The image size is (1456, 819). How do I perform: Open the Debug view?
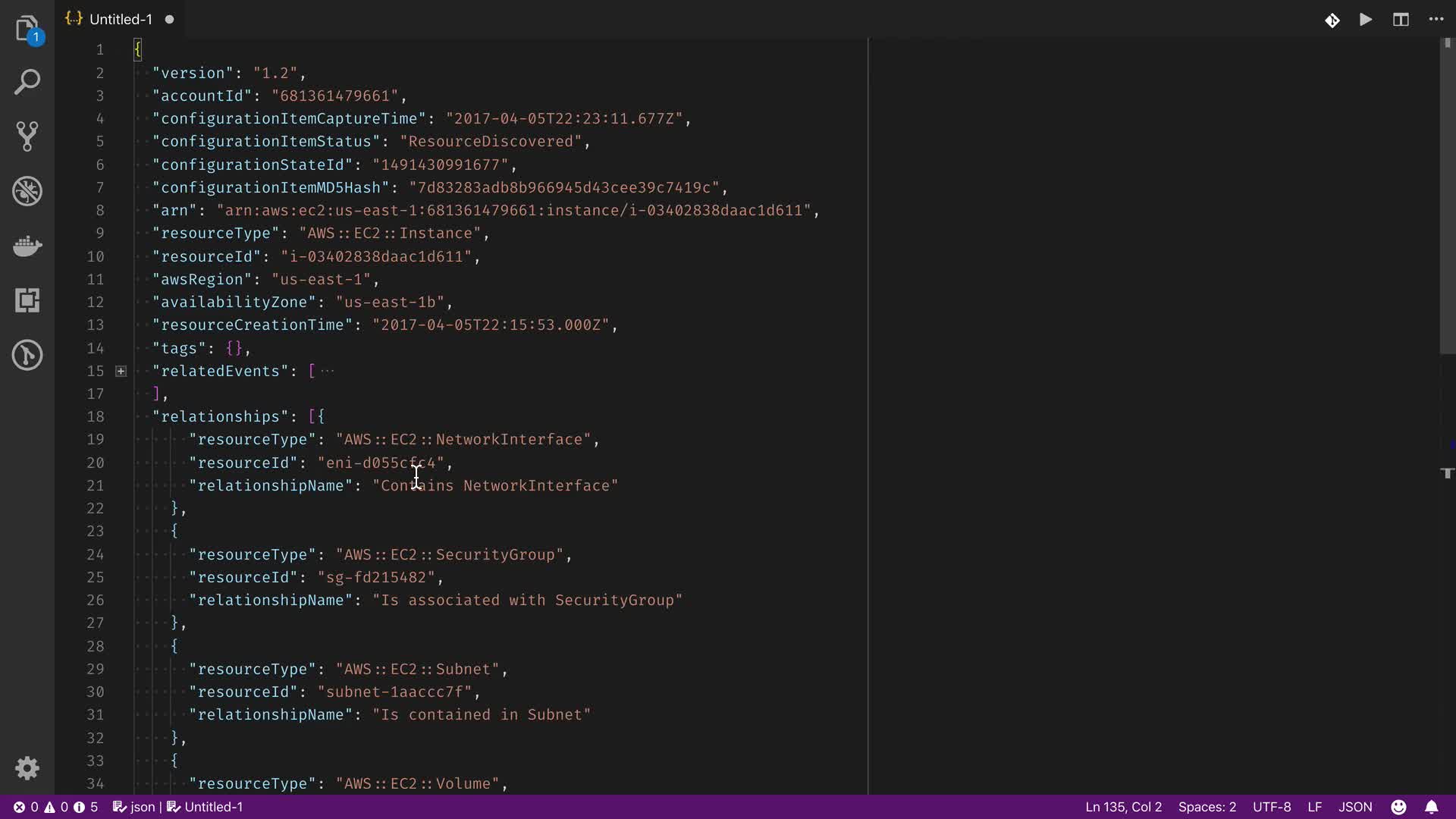[27, 191]
